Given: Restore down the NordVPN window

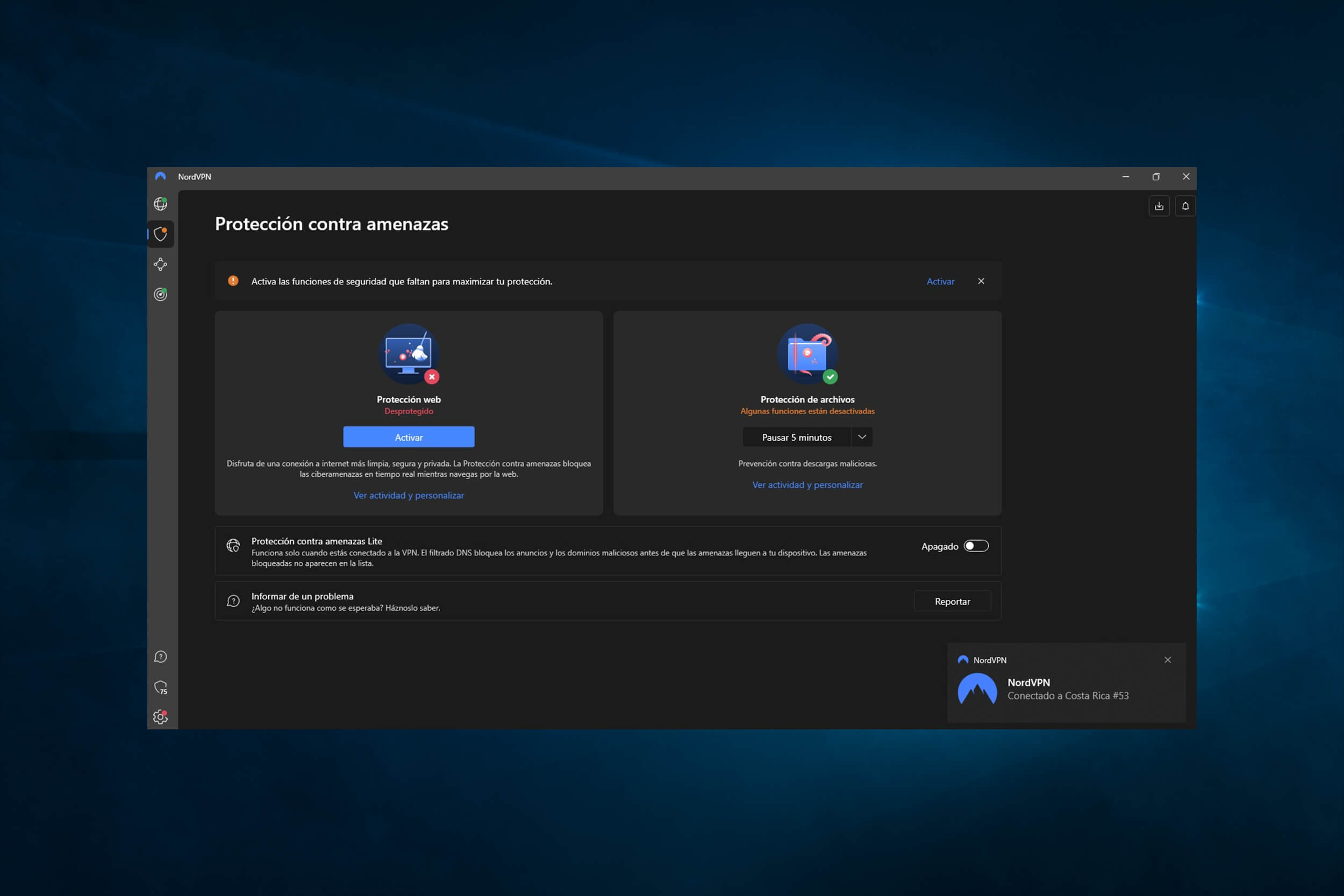Looking at the screenshot, I should 1156,177.
